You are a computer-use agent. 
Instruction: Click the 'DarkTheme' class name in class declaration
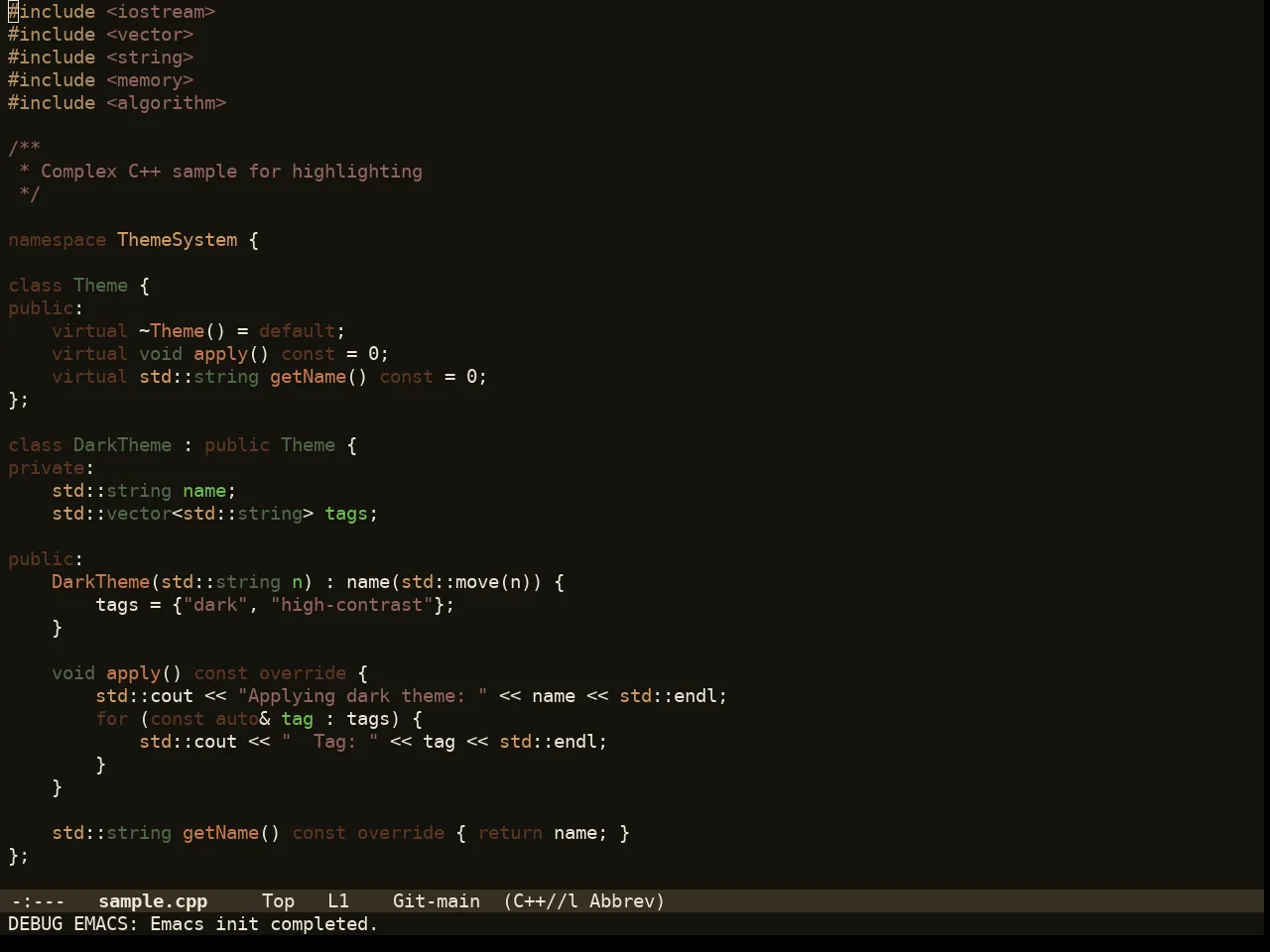coord(123,445)
